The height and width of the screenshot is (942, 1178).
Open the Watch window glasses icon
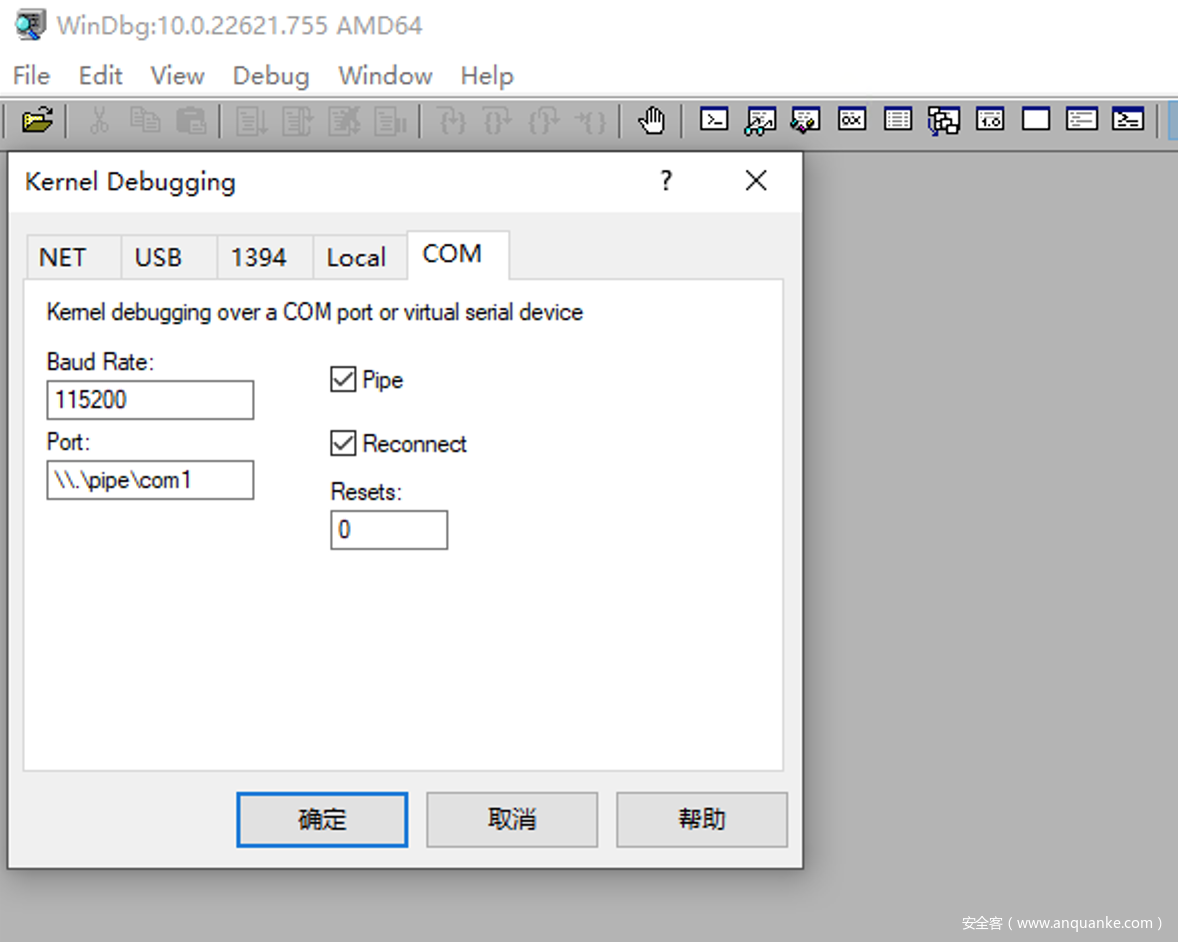[760, 120]
